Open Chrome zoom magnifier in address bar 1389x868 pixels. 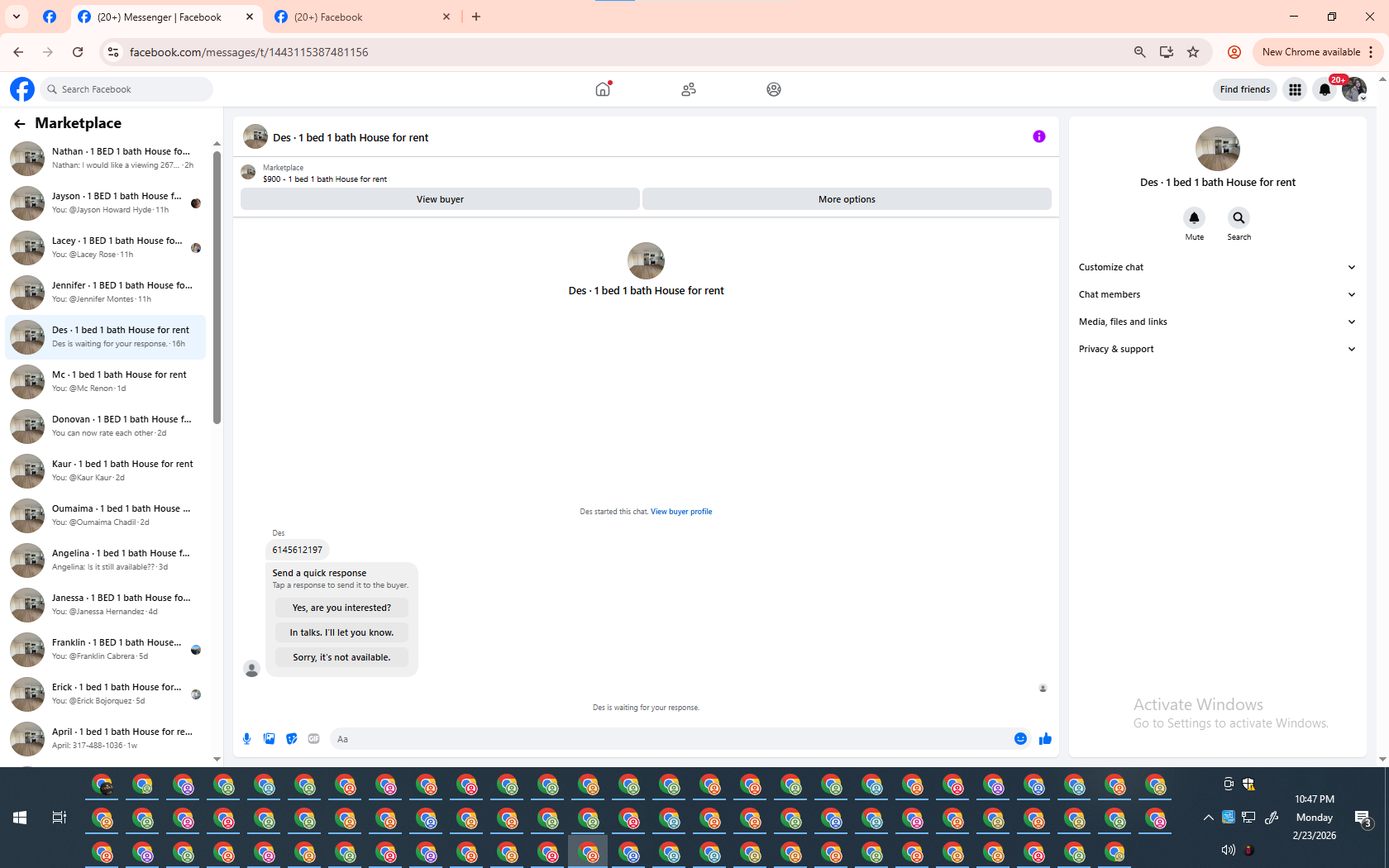(1140, 52)
